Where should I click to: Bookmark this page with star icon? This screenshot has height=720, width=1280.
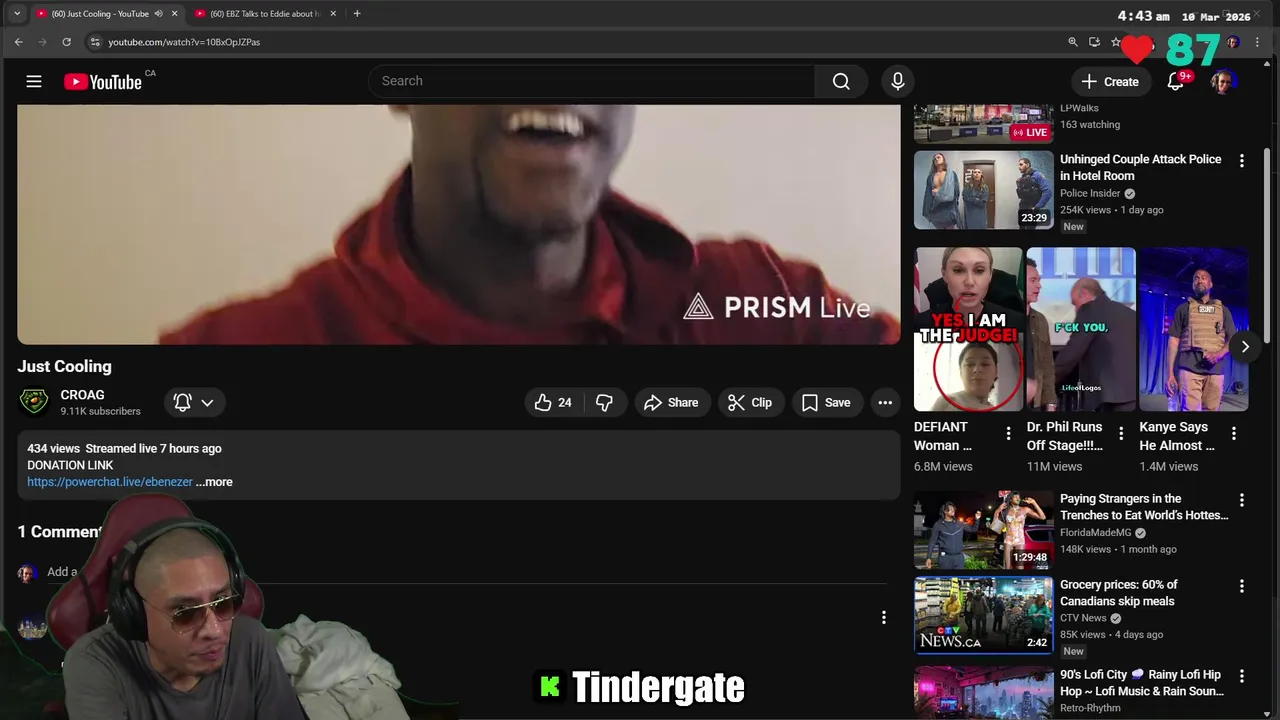(x=1115, y=42)
